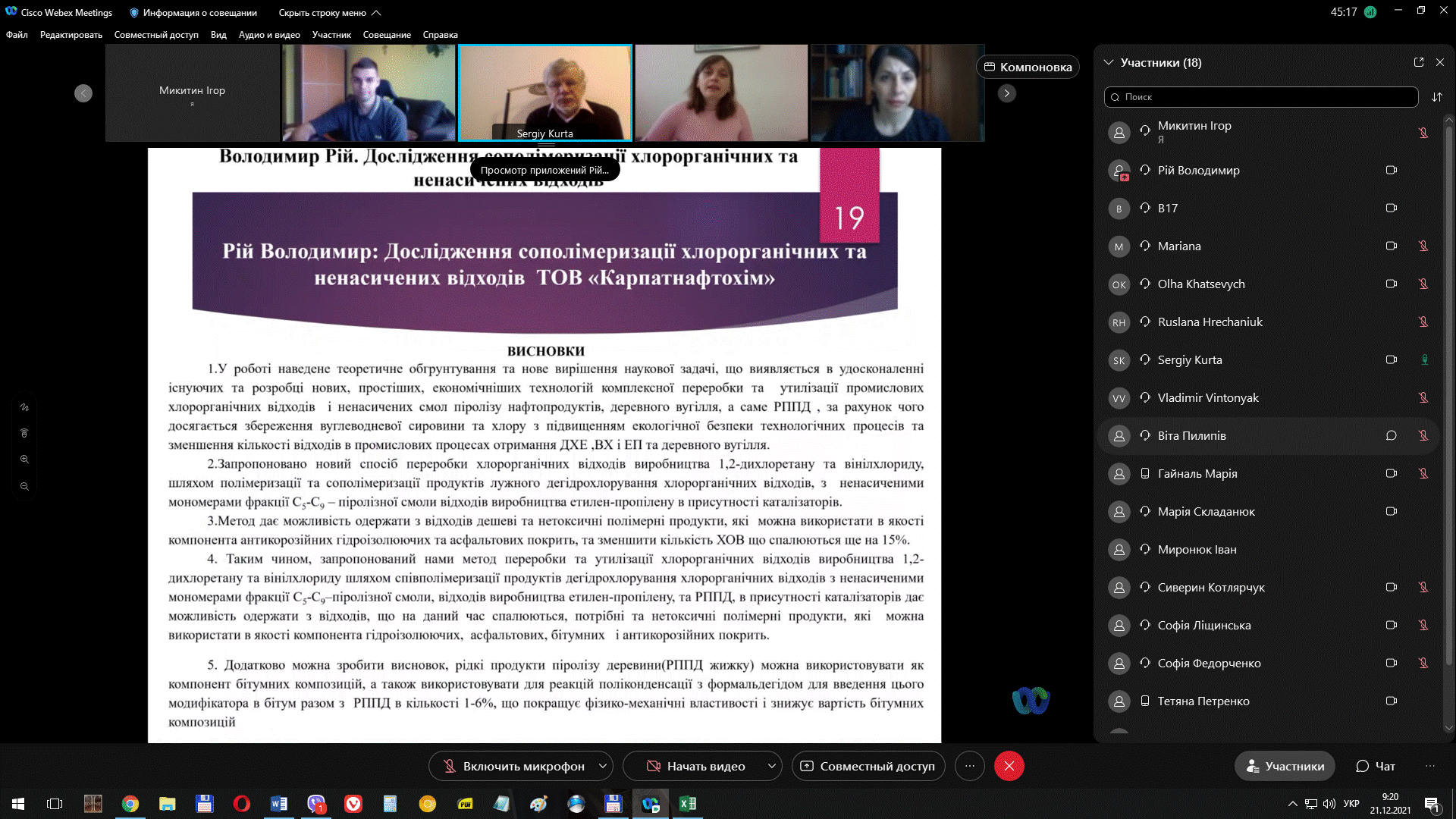Collapse the Участники (18) list chevron
The image size is (1456, 819).
click(x=1109, y=62)
